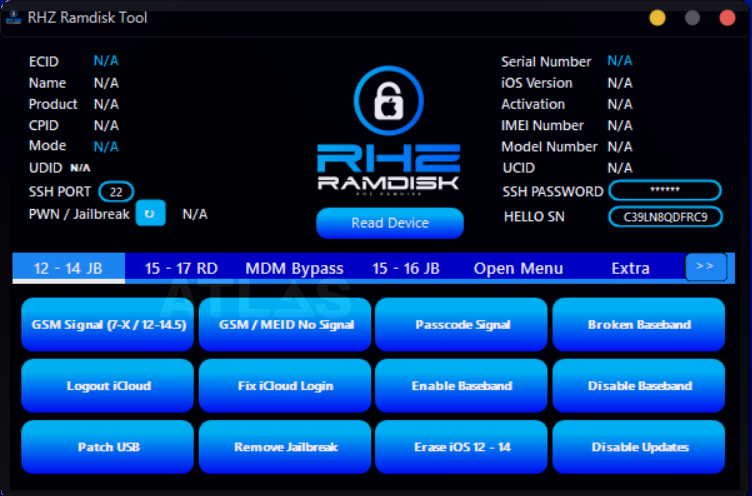Run the Passcode Signal option
752x496 pixels.
coord(462,325)
